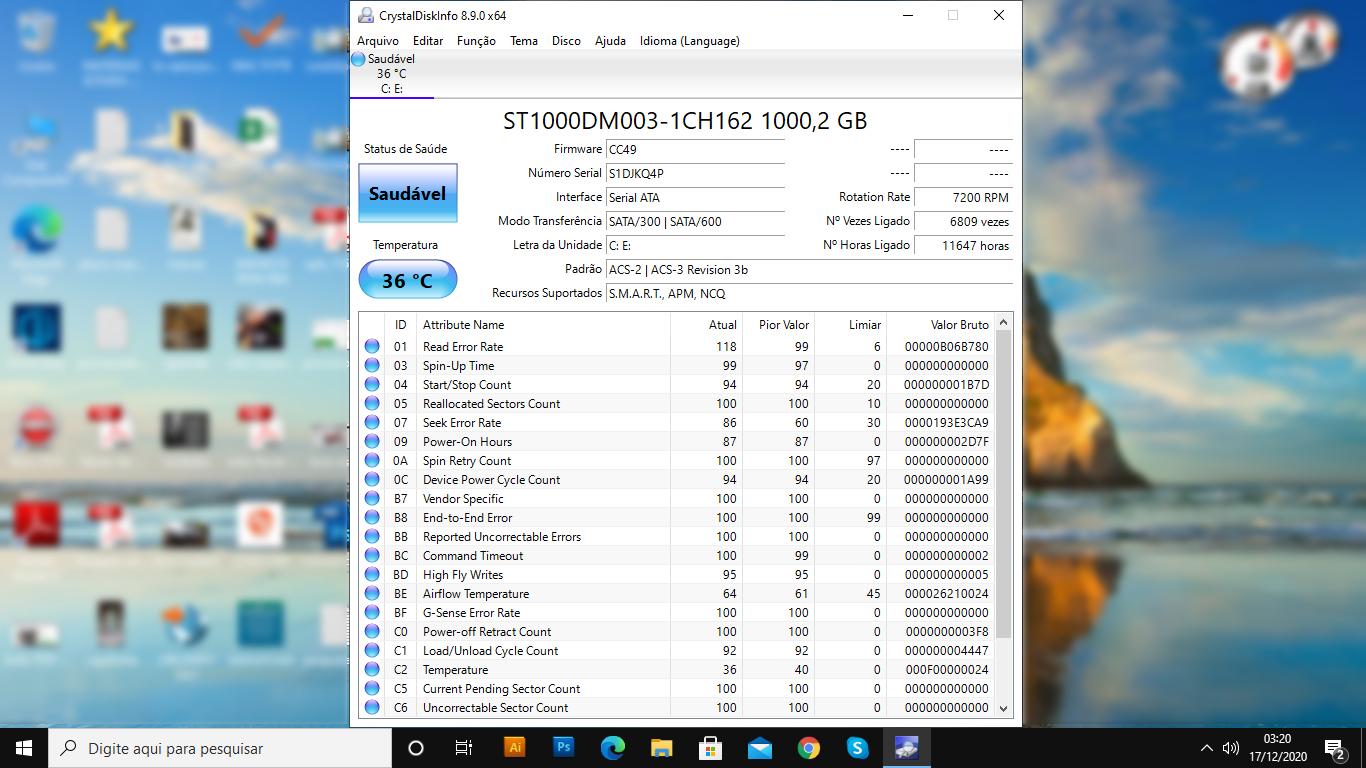The image size is (1366, 768).
Task: Show hidden system tray icons
Action: (1206, 748)
